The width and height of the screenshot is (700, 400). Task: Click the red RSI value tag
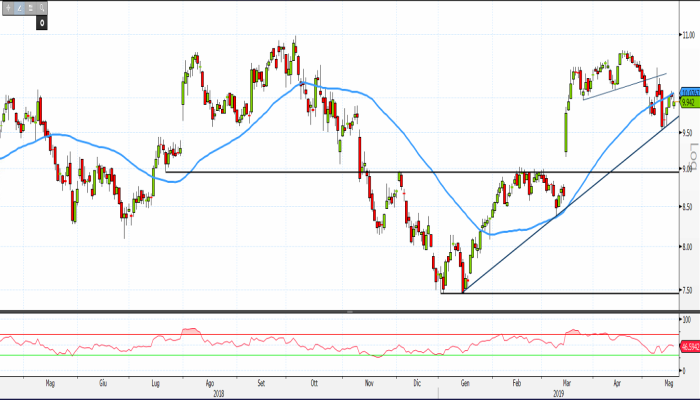point(688,346)
